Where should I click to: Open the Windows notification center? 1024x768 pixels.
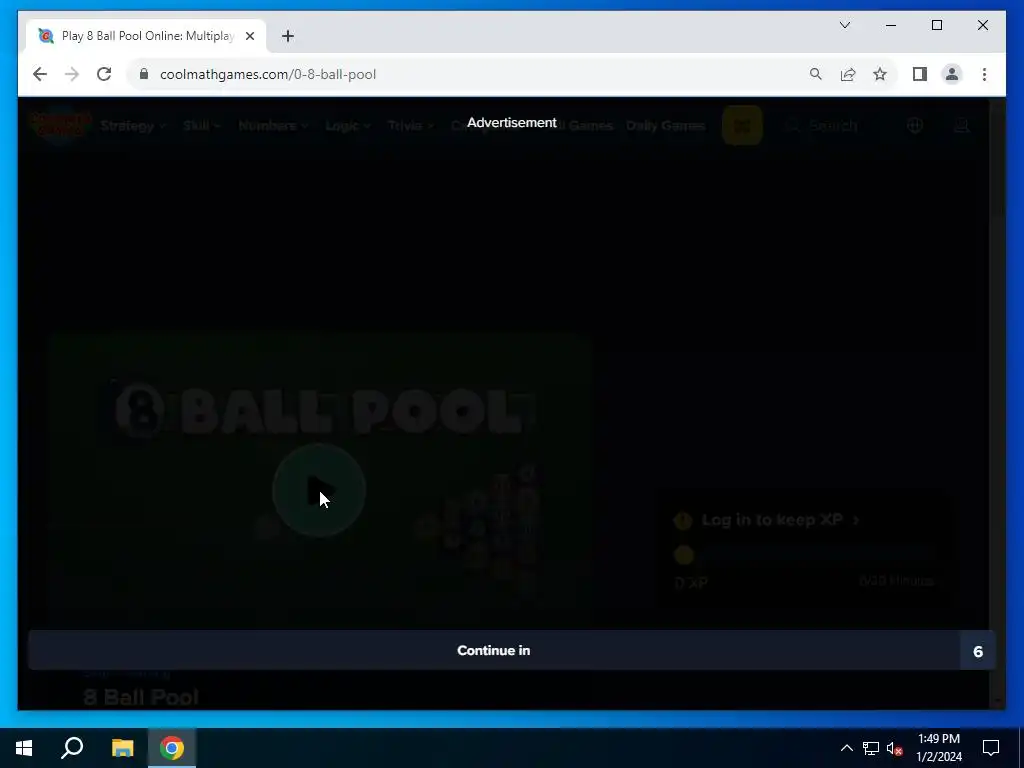click(991, 748)
